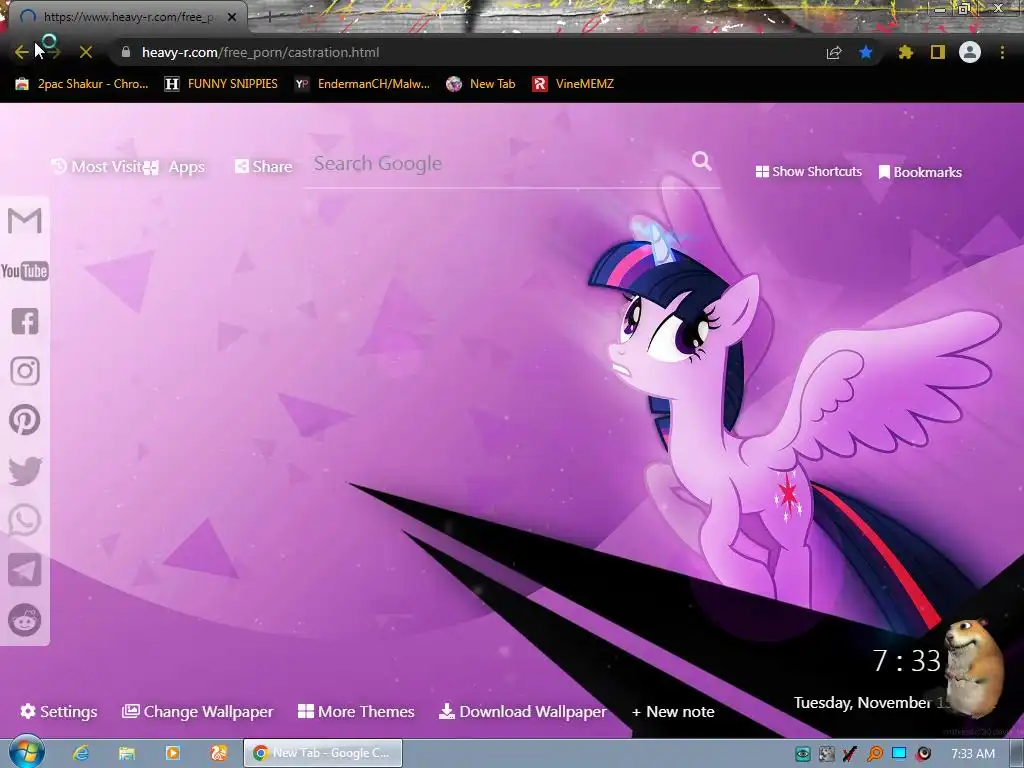Viewport: 1024px width, 768px height.
Task: Open the orange taskbar app icon
Action: coord(219,753)
